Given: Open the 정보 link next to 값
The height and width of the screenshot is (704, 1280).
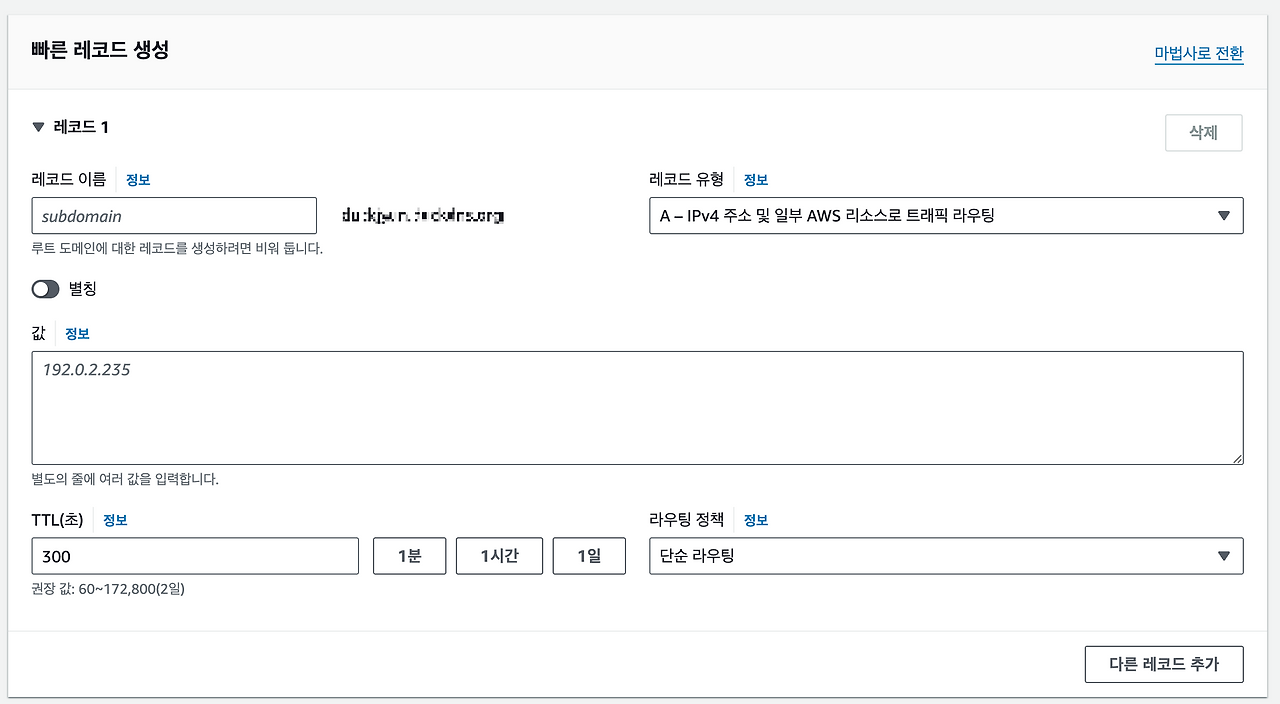Looking at the screenshot, I should coord(77,333).
